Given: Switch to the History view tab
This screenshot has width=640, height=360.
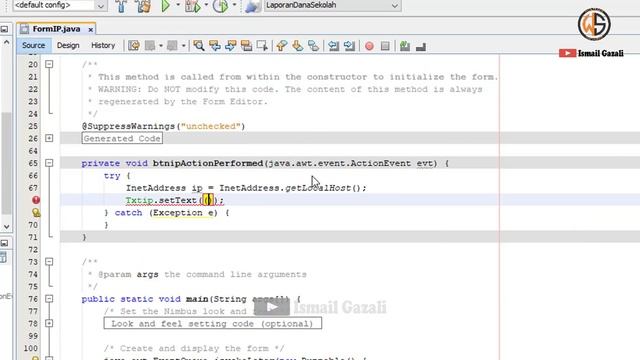Looking at the screenshot, I should (x=103, y=45).
